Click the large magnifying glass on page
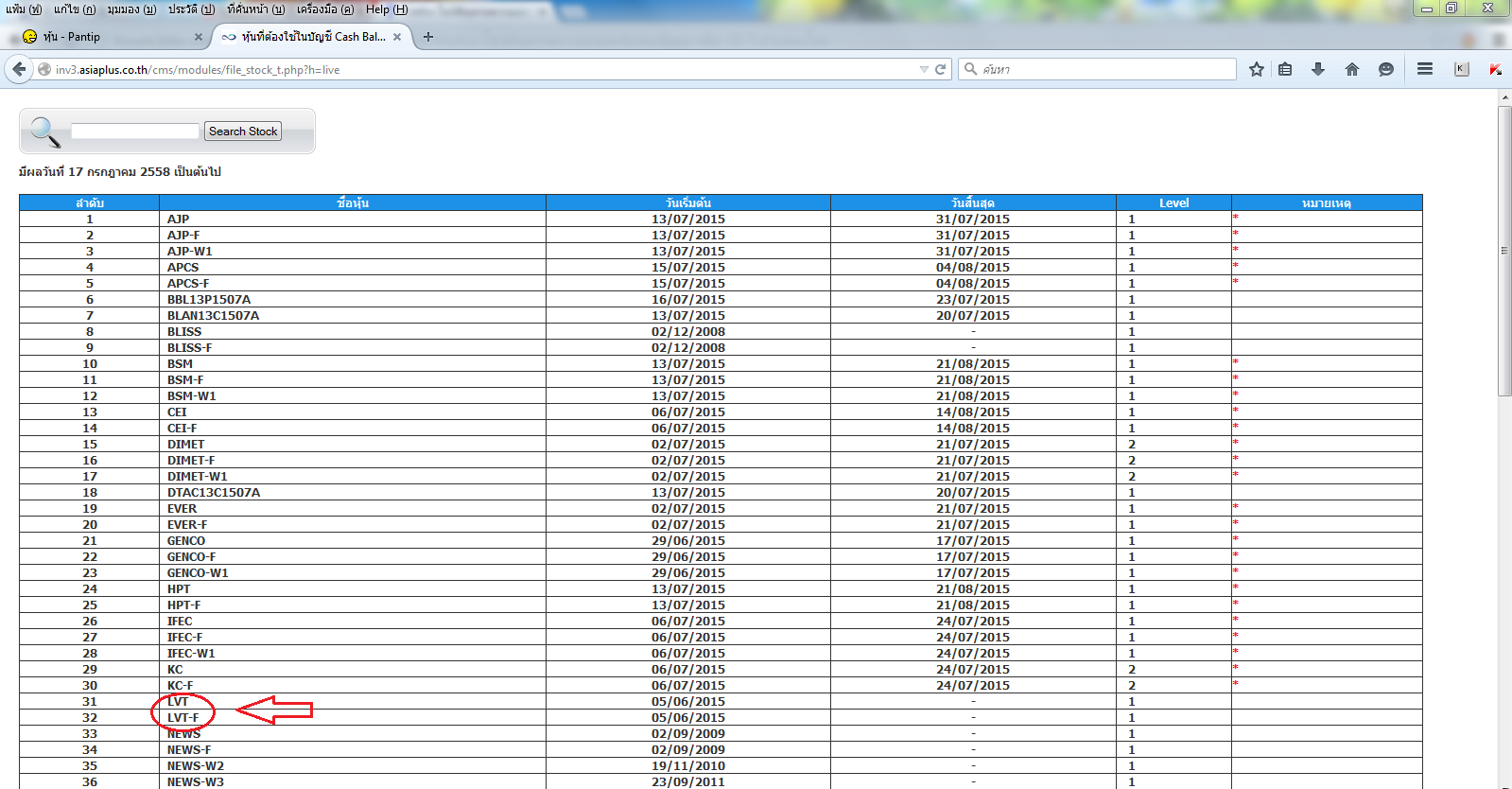The image size is (1512, 789). [x=44, y=131]
